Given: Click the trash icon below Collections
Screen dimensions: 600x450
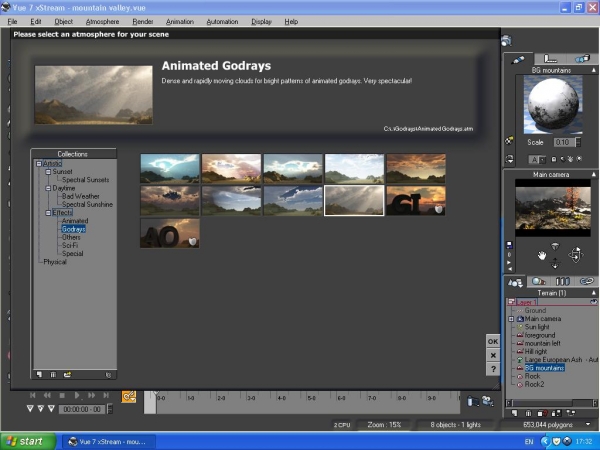Looking at the screenshot, I should click(53, 375).
